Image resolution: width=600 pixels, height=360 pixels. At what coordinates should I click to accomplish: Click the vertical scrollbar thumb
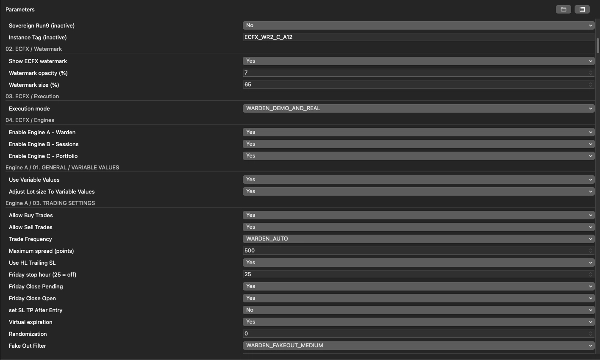[x=598, y=45]
